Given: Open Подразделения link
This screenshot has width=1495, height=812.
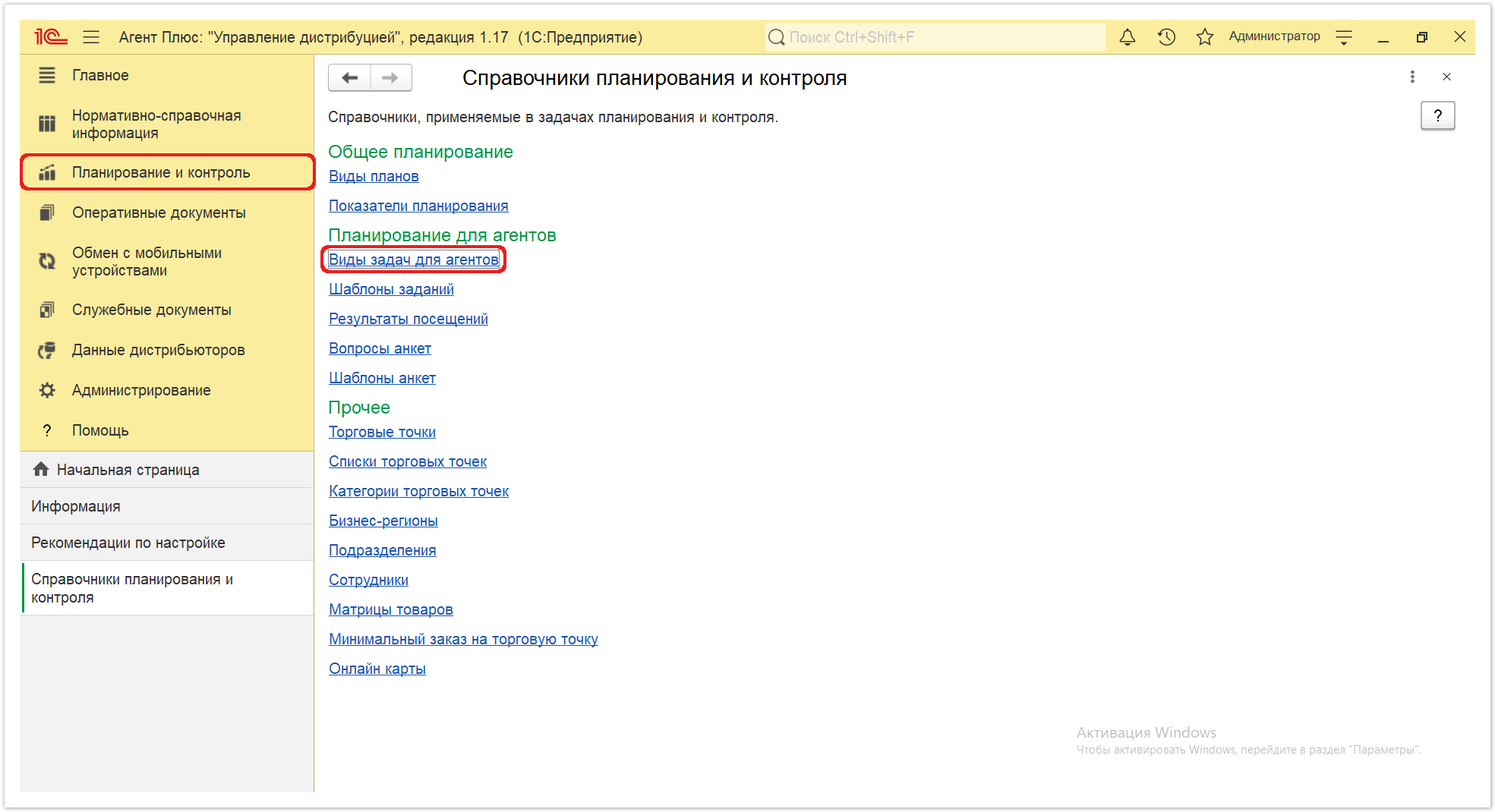Looking at the screenshot, I should pyautogui.click(x=383, y=550).
